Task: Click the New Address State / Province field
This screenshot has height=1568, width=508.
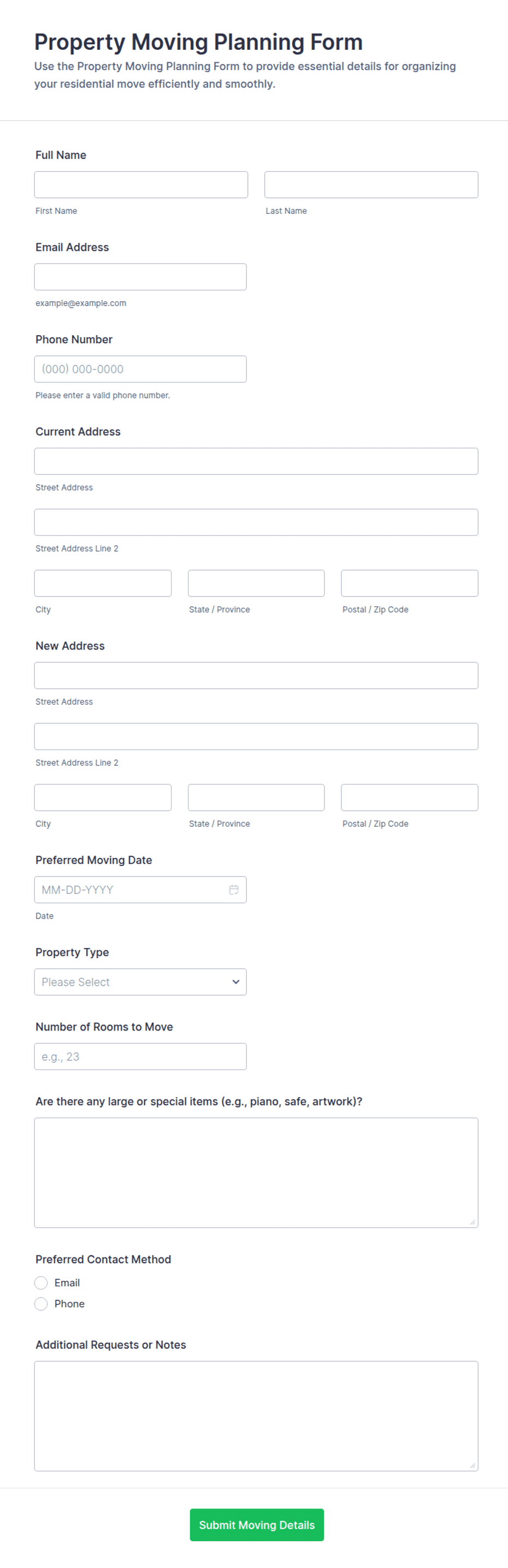Action: point(256,797)
